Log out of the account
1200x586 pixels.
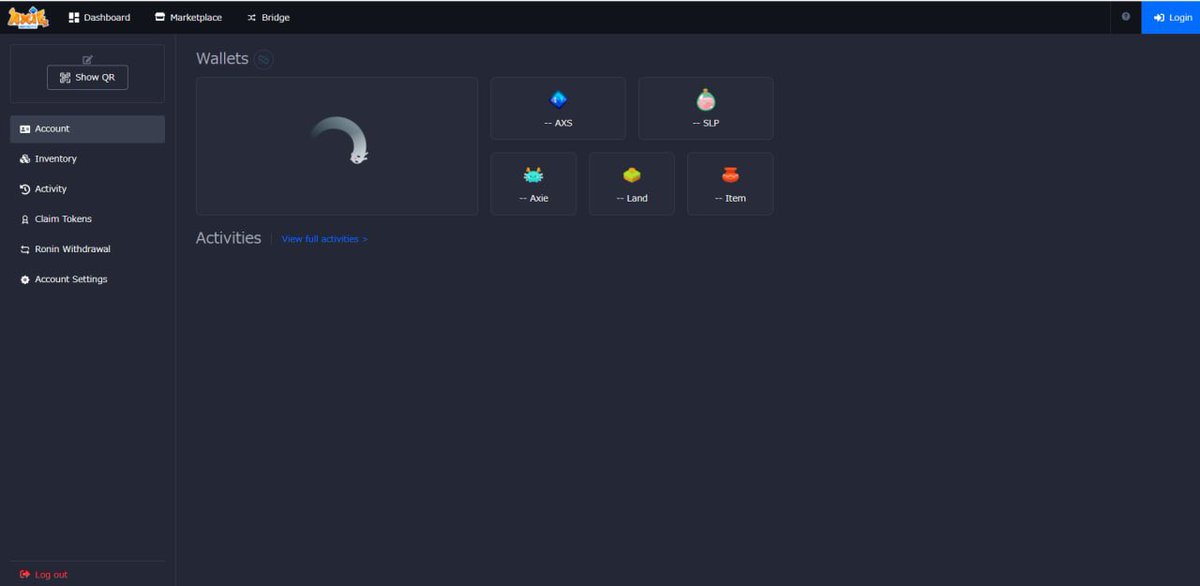(x=44, y=575)
